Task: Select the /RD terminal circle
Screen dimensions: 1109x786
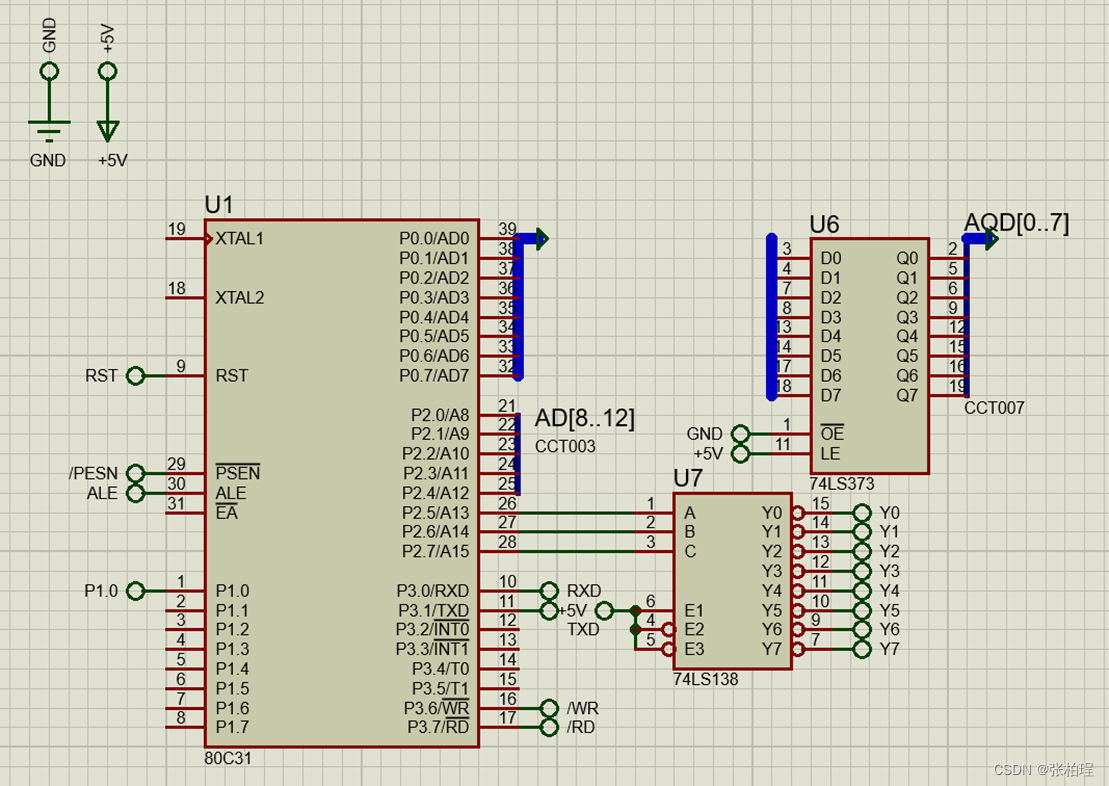Action: pyautogui.click(x=549, y=727)
